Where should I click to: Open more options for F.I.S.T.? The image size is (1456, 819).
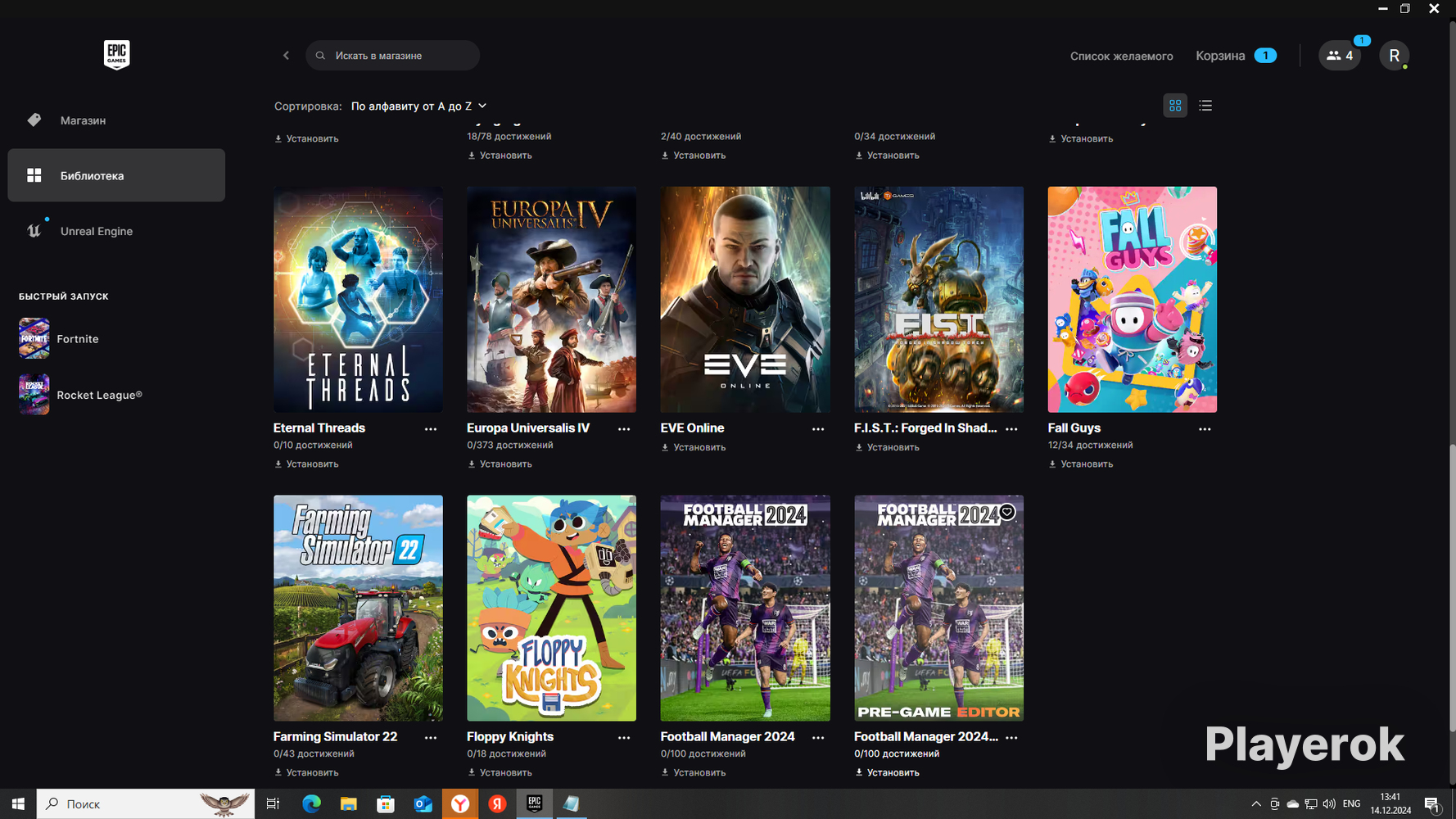point(1011,429)
